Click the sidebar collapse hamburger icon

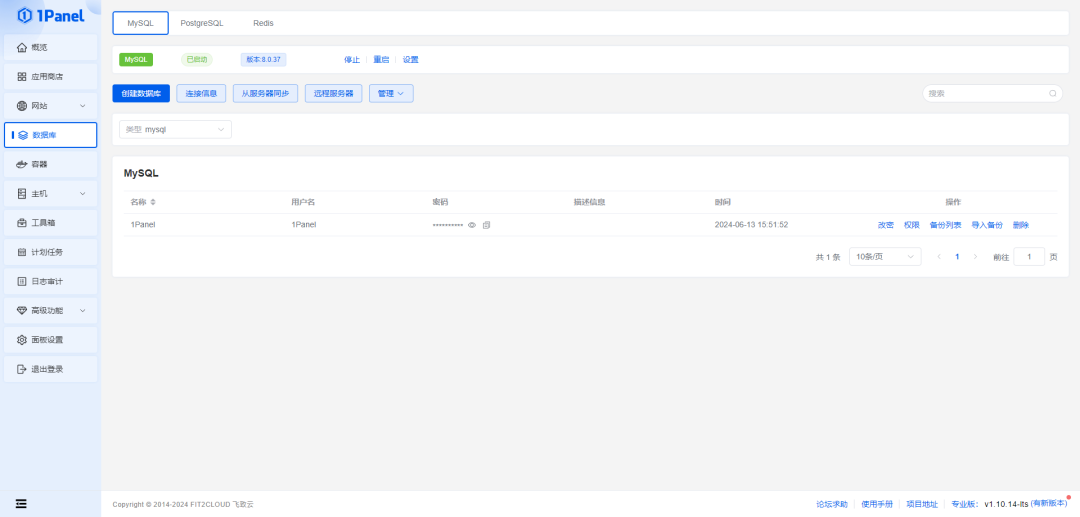point(21,503)
